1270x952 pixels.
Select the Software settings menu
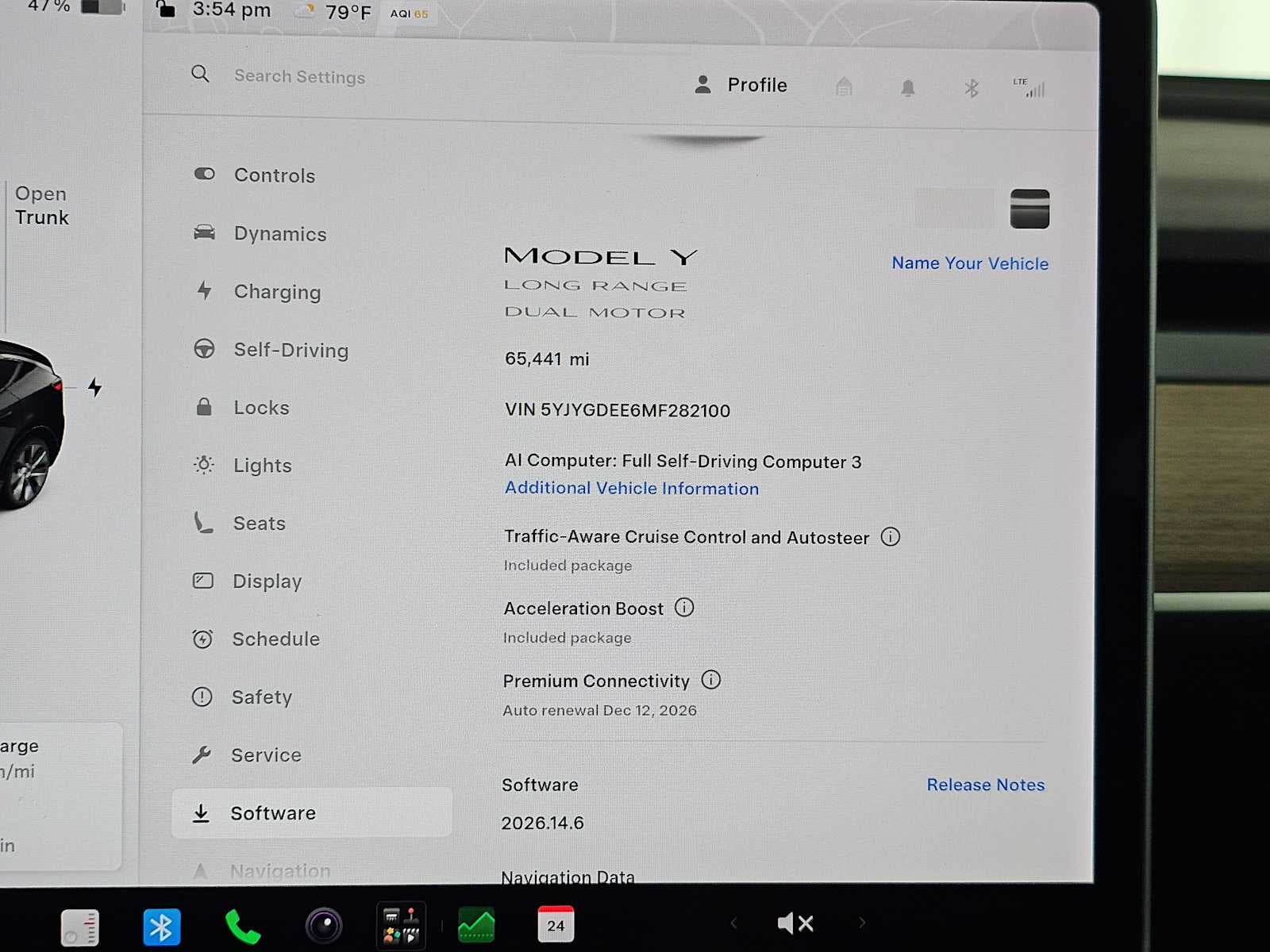click(x=312, y=812)
